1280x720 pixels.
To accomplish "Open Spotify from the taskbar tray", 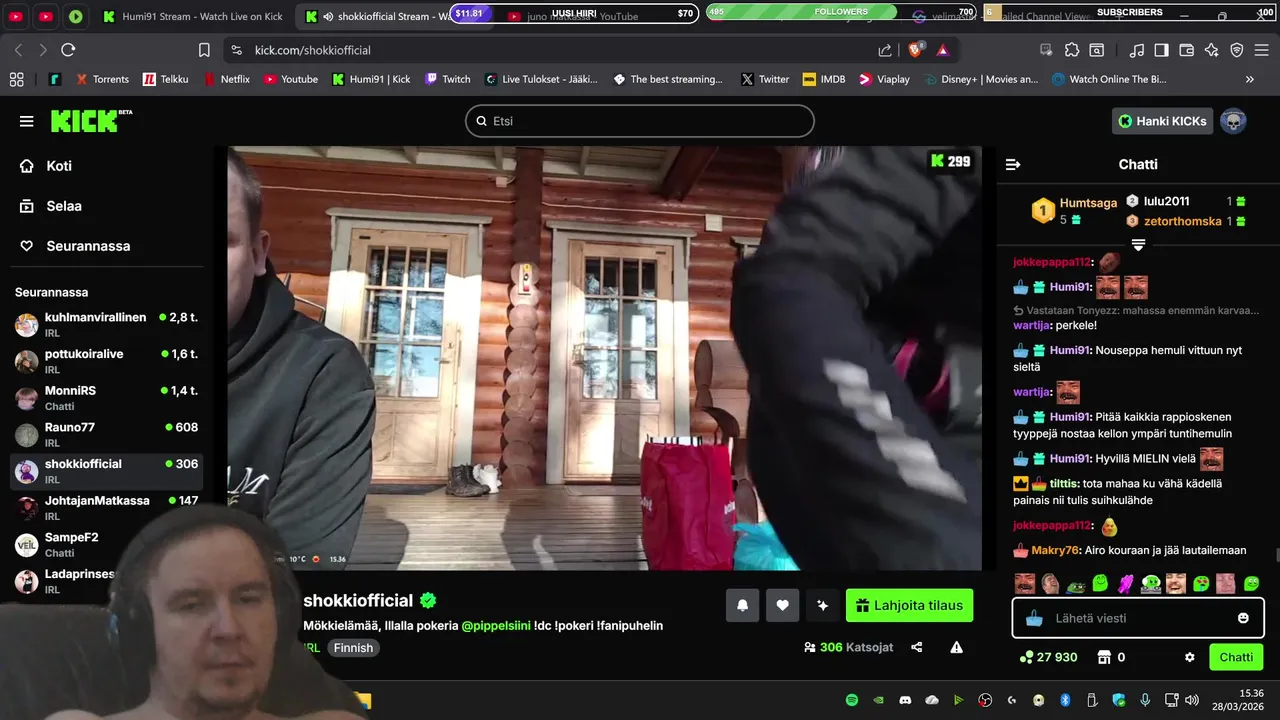I will click(852, 700).
